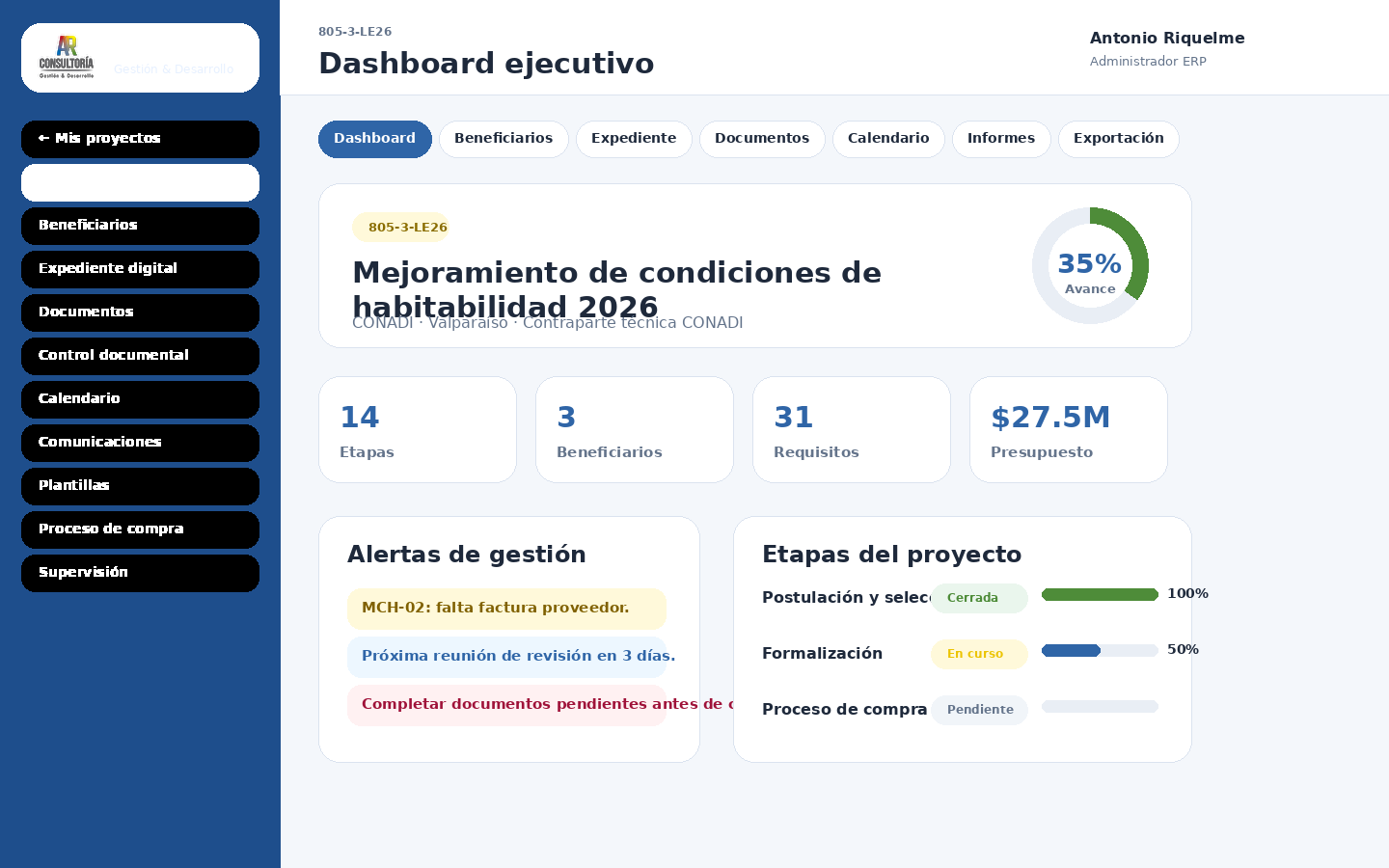
Task: Click the Antonio Riquelme user name
Action: coord(1167,39)
